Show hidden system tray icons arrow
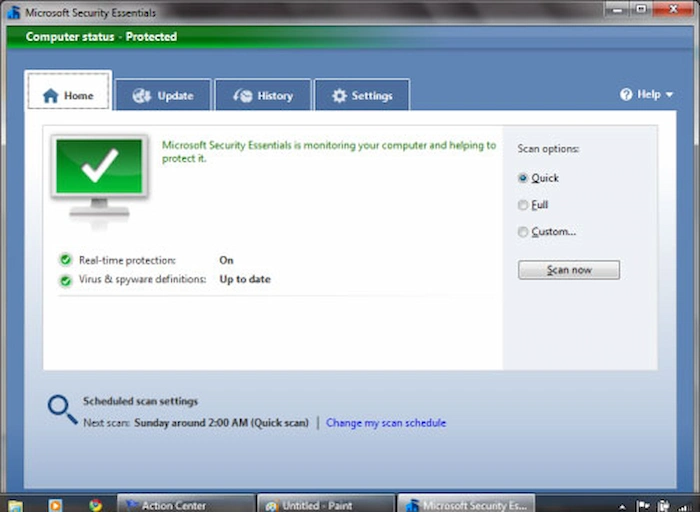 622,507
